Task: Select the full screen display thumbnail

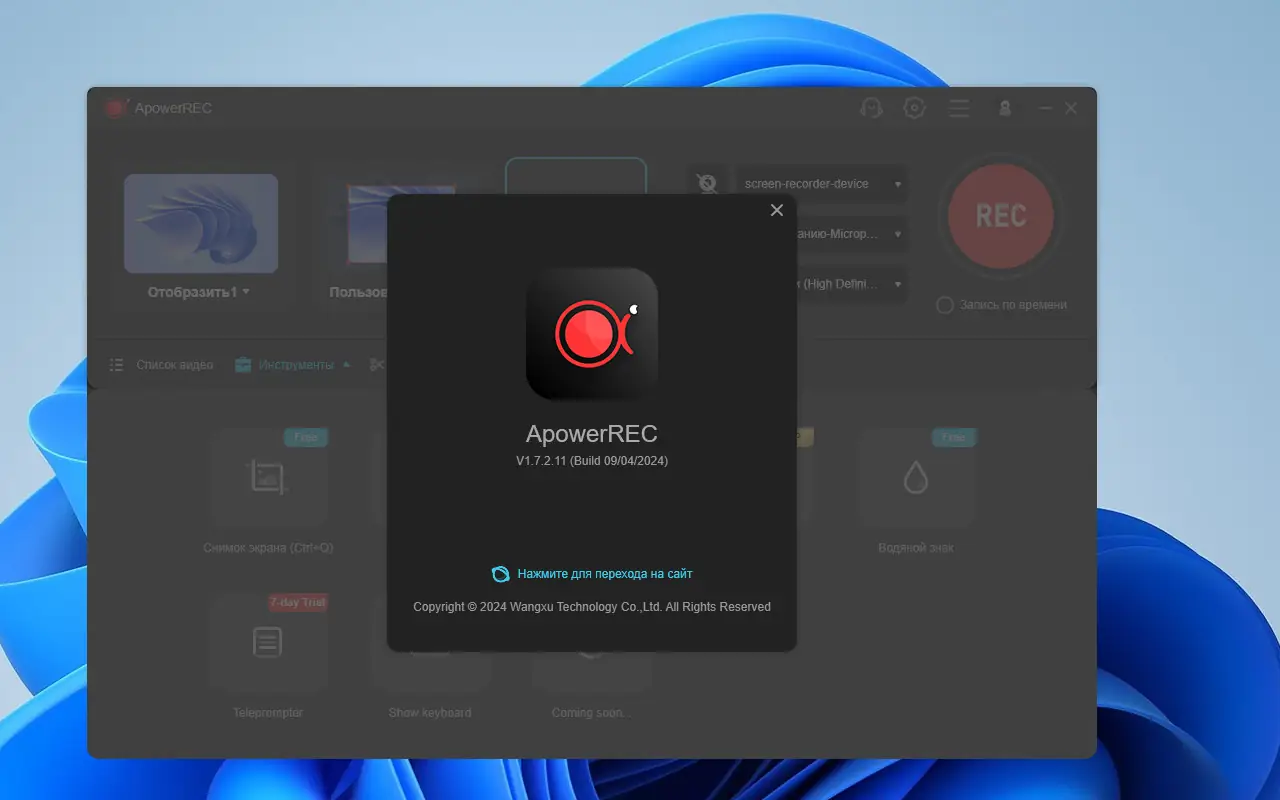Action: (x=201, y=223)
